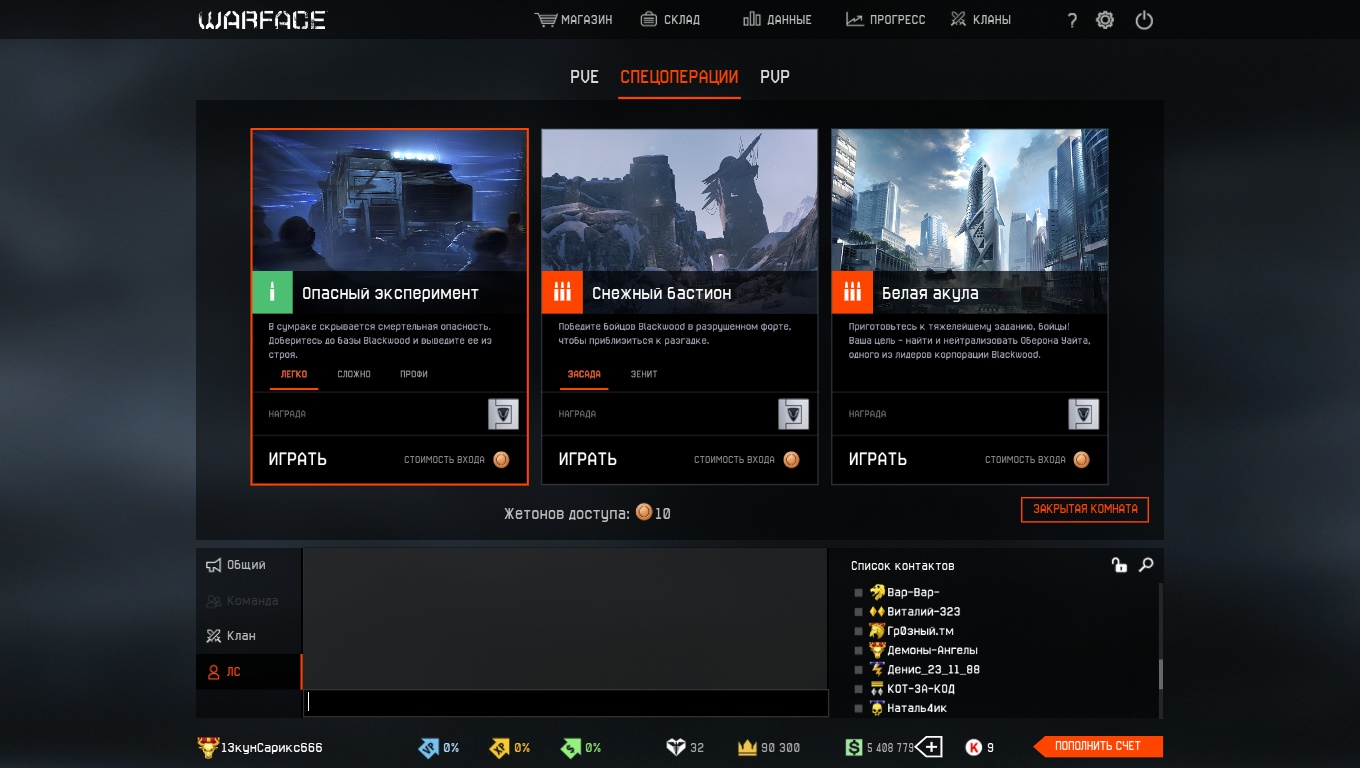Image resolution: width=1360 pixels, height=768 pixels.
Task: Click the green dollar currency icon
Action: pyautogui.click(x=853, y=747)
